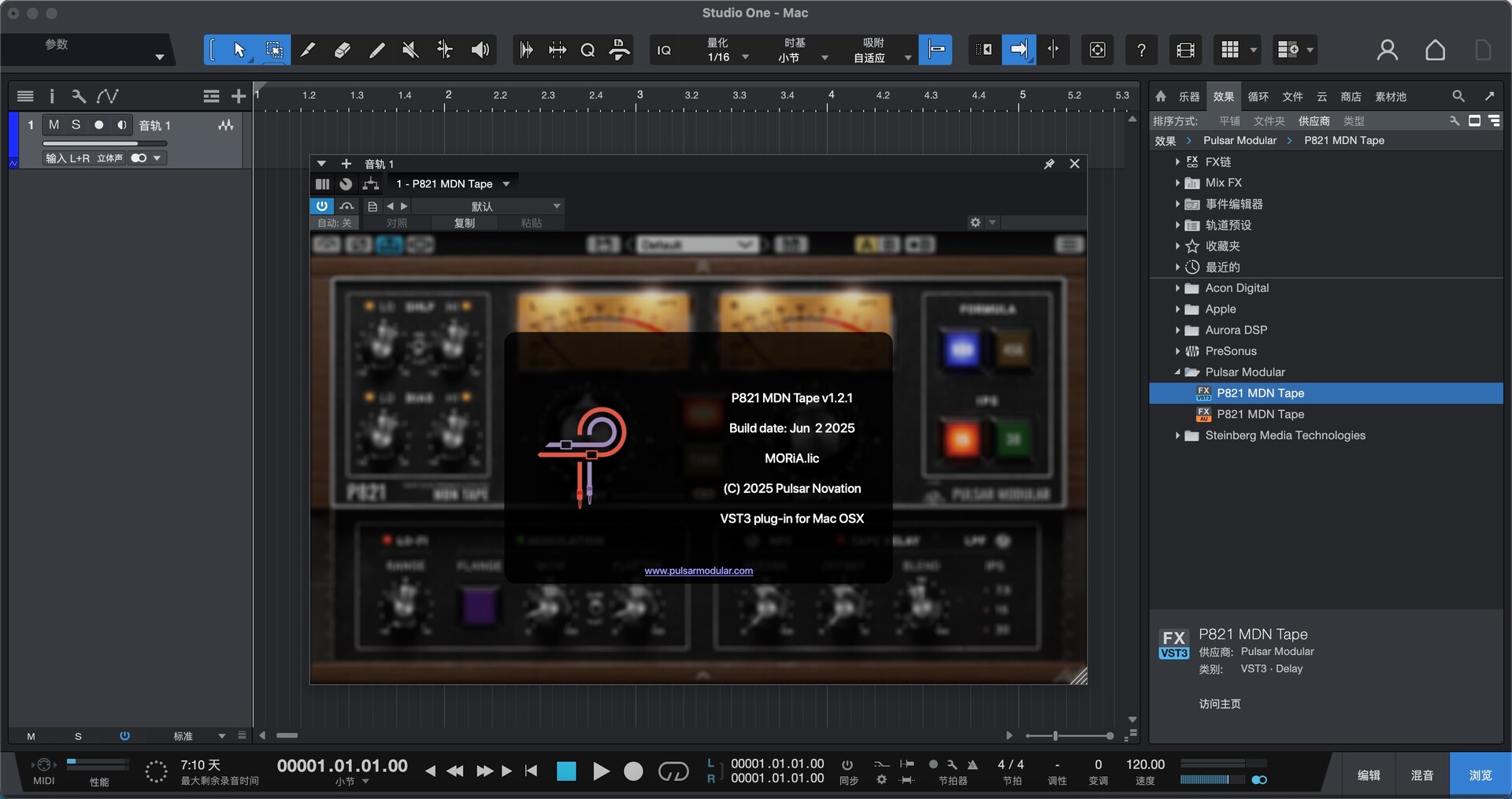Image resolution: width=1512 pixels, height=799 pixels.
Task: Select the Arrow tool in toolbar
Action: click(239, 50)
